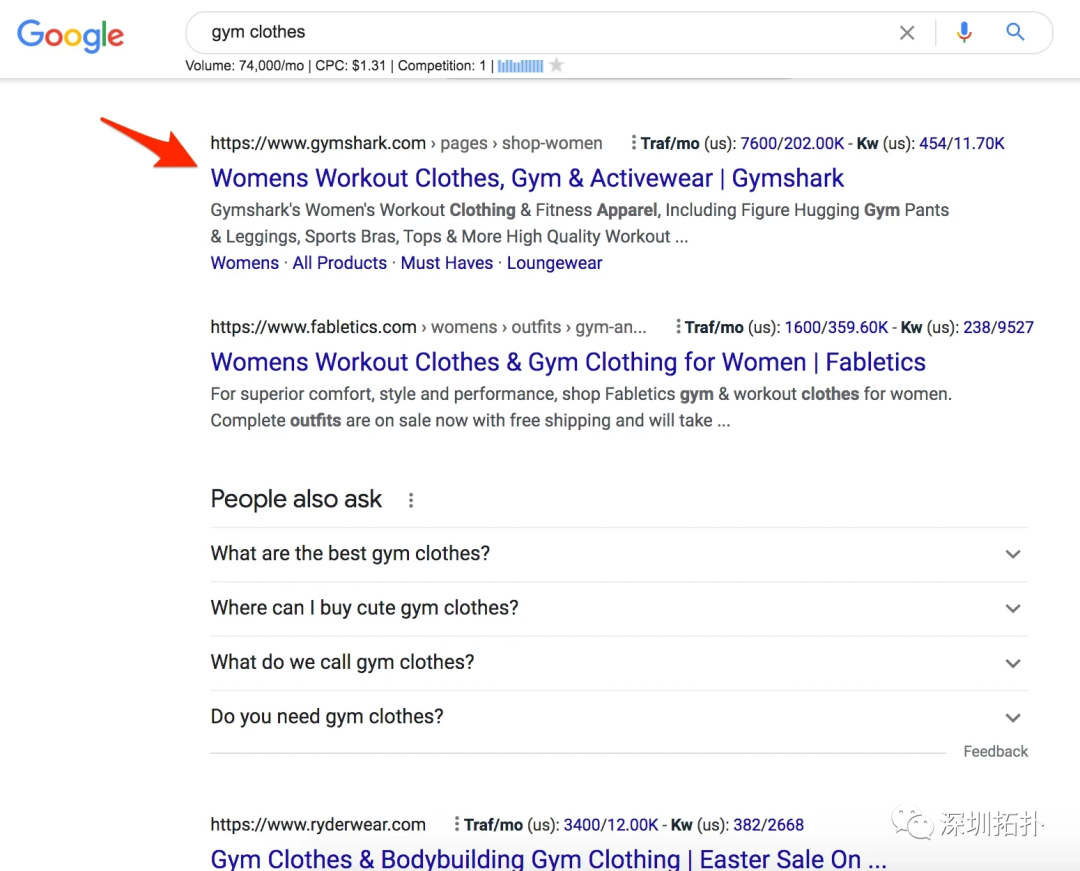1080x871 pixels.
Task: Open the three-dot menu beside the ryderwear.com URL
Action: 457,823
